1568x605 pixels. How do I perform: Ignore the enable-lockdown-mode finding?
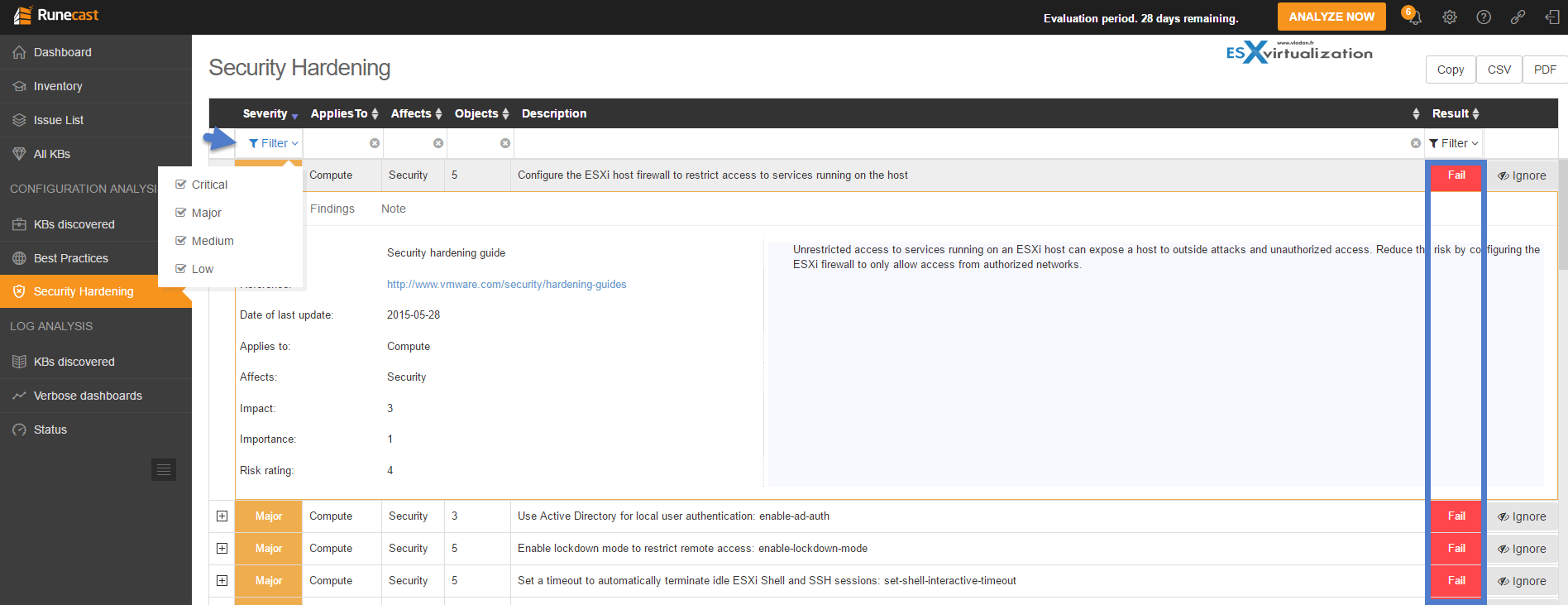point(1522,549)
